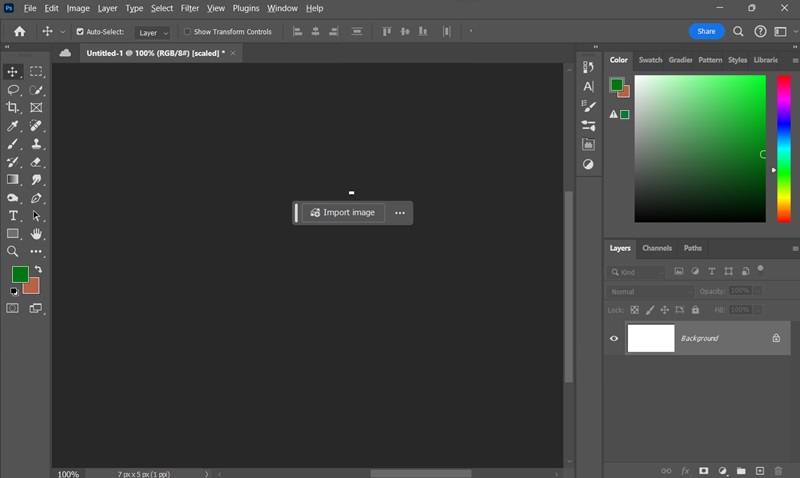
Task: Select the Hand tool
Action: pyautogui.click(x=36, y=234)
